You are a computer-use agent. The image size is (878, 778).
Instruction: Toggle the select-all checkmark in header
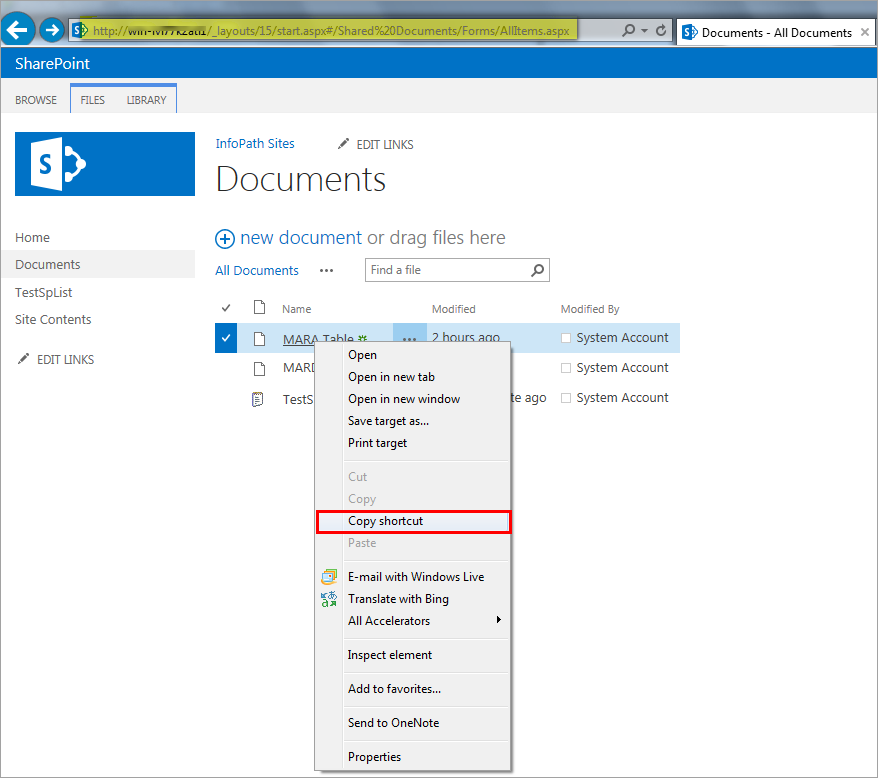226,309
